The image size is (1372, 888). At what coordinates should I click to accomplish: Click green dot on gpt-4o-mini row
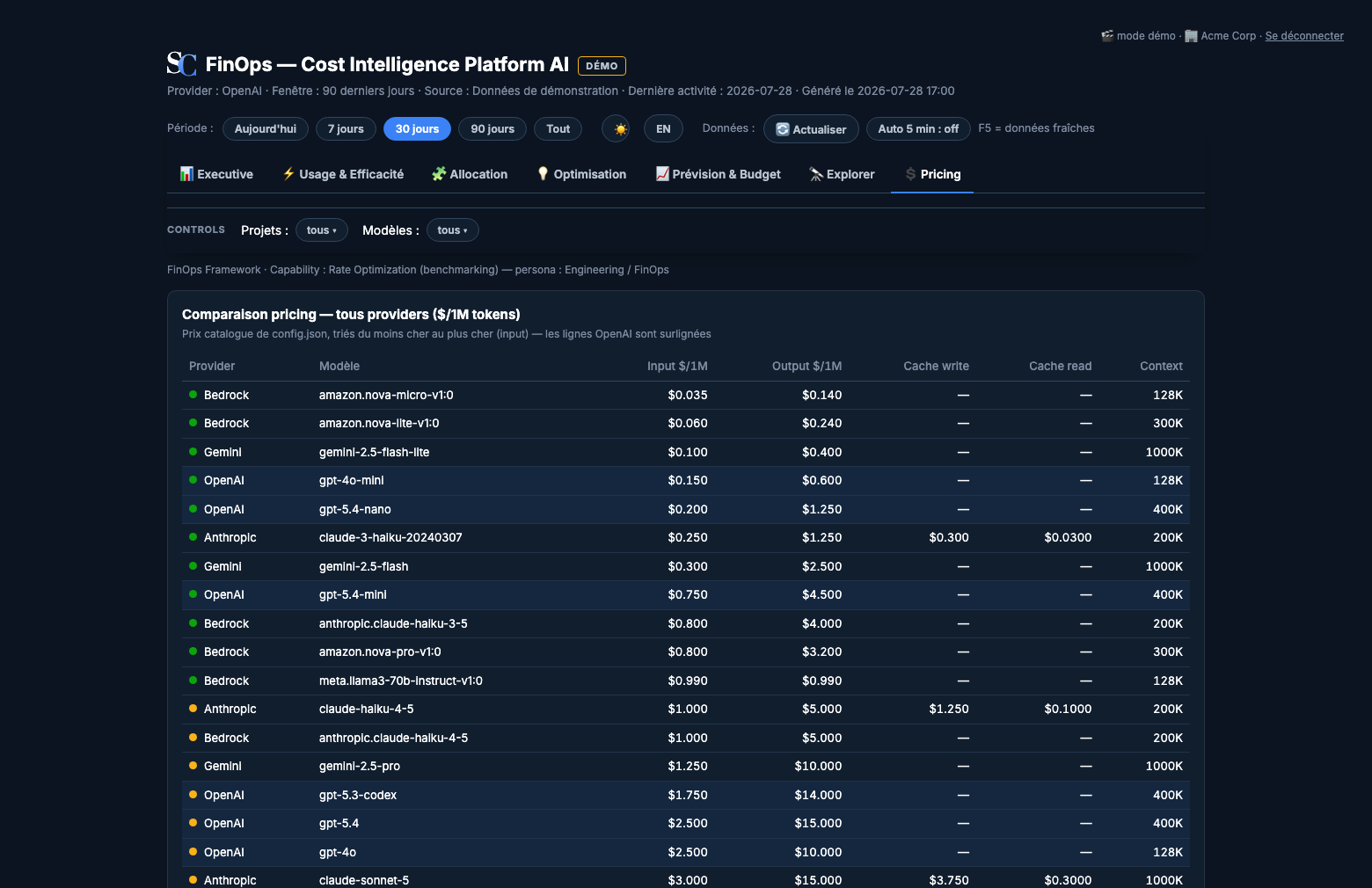(193, 480)
